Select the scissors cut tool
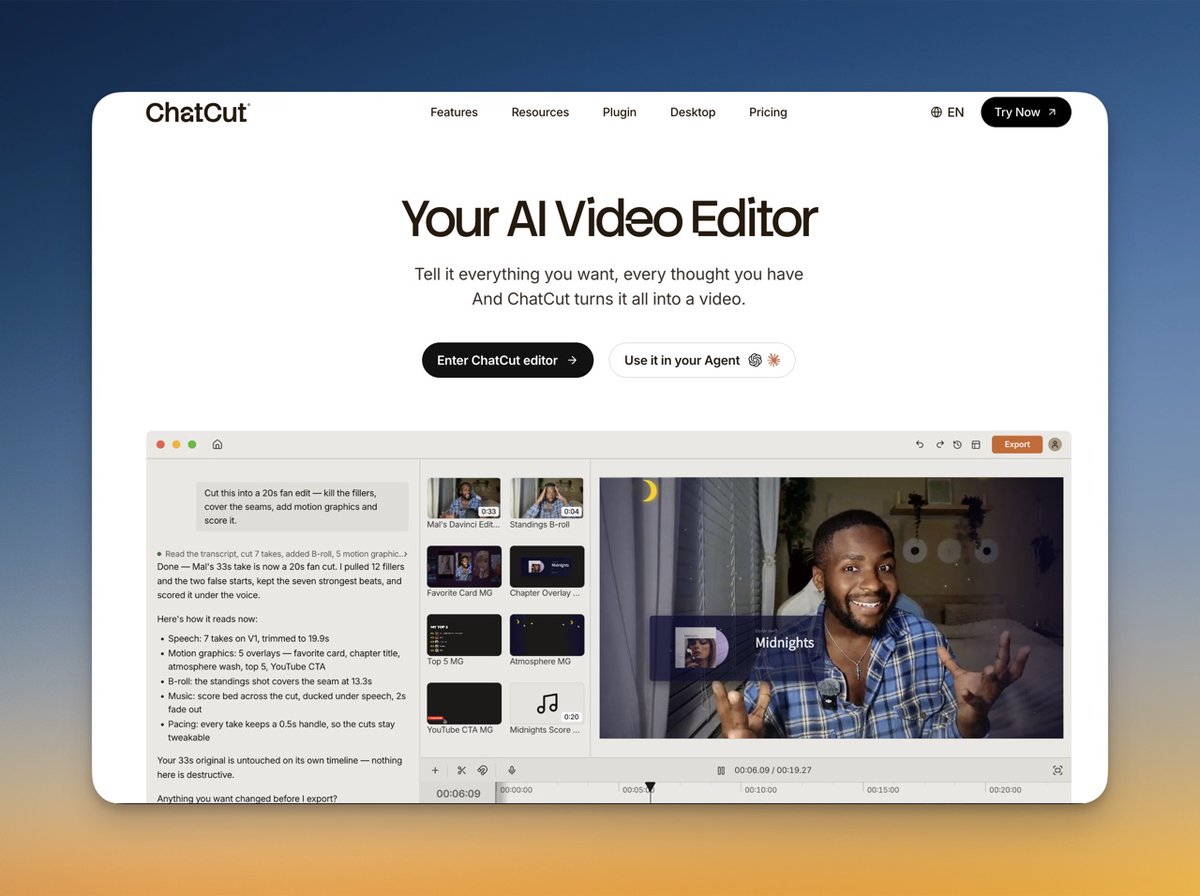Image resolution: width=1200 pixels, height=896 pixels. [461, 770]
